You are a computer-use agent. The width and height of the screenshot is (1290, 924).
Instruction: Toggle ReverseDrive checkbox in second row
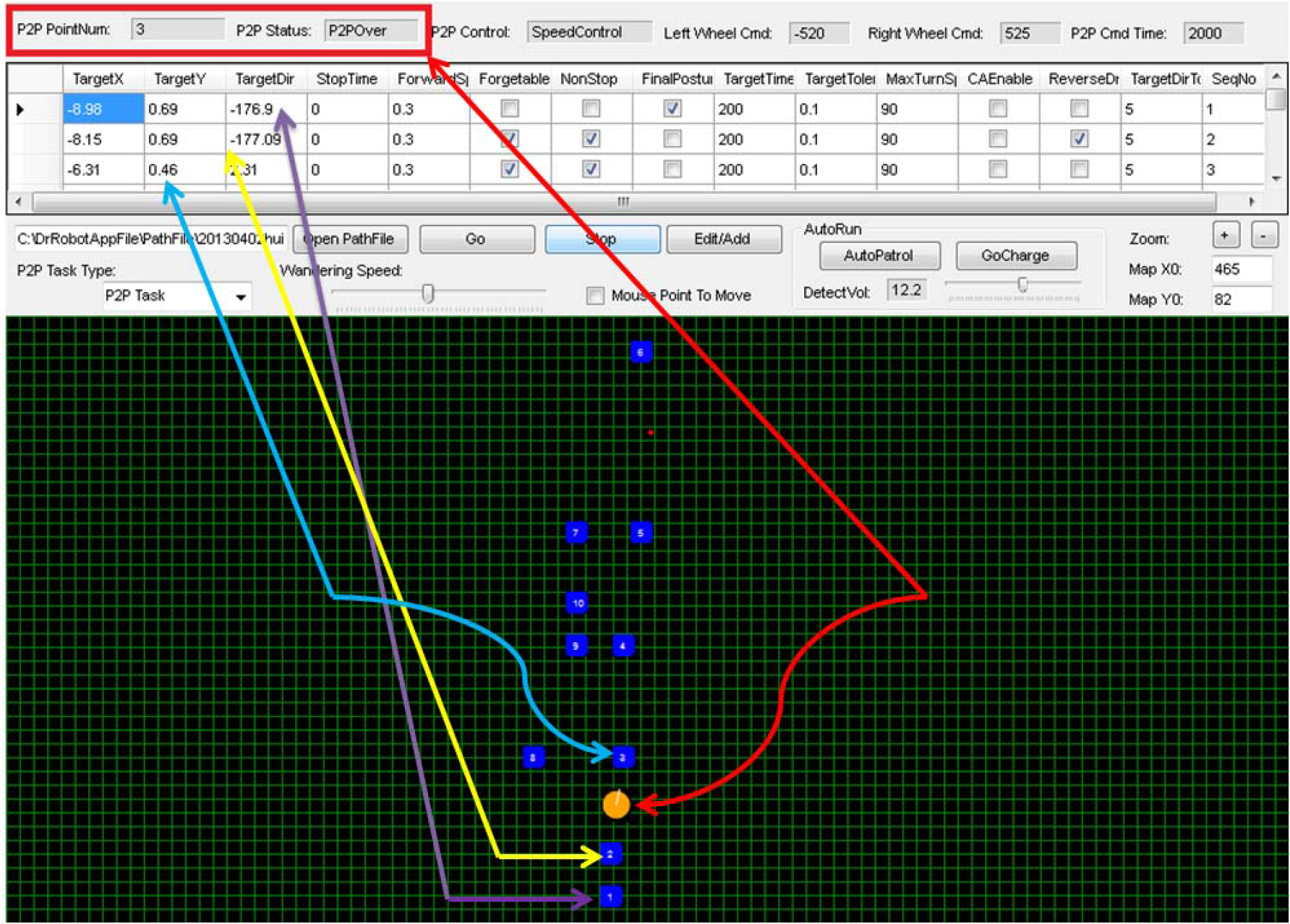pyautogui.click(x=1079, y=139)
